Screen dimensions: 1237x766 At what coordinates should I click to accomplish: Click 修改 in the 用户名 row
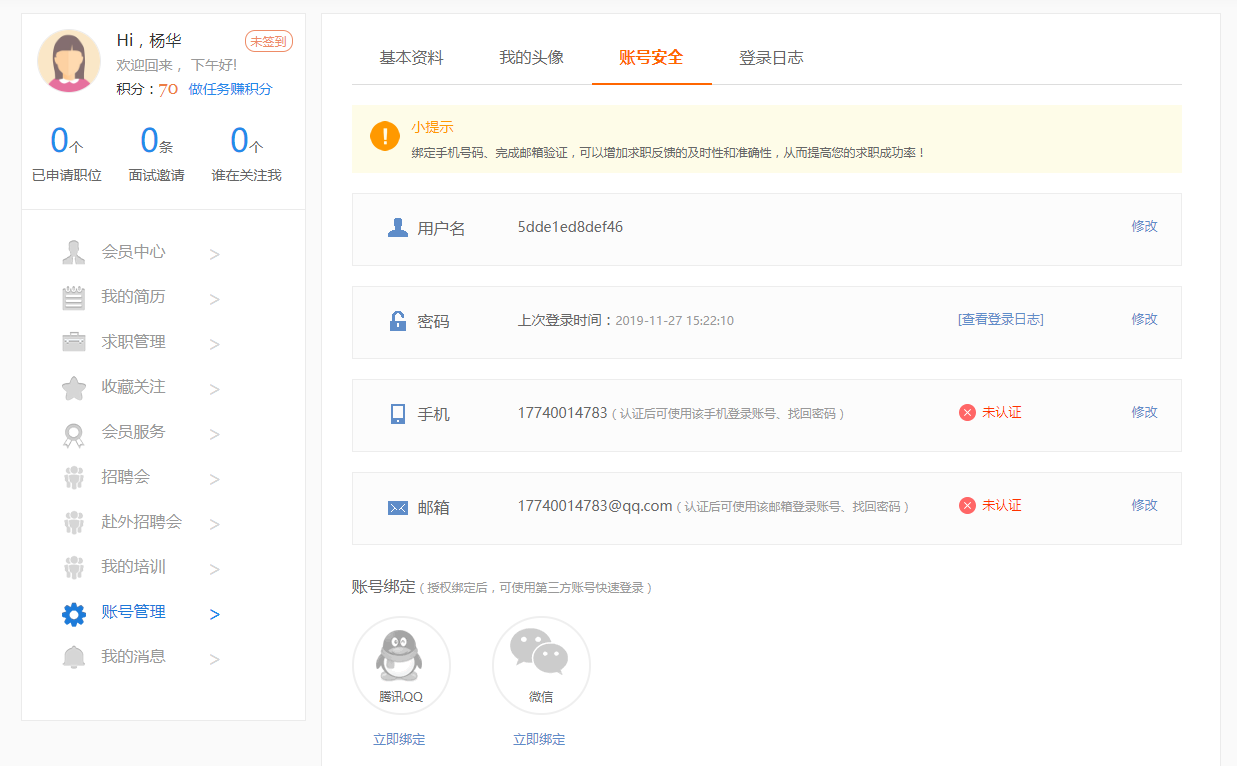click(x=1144, y=227)
